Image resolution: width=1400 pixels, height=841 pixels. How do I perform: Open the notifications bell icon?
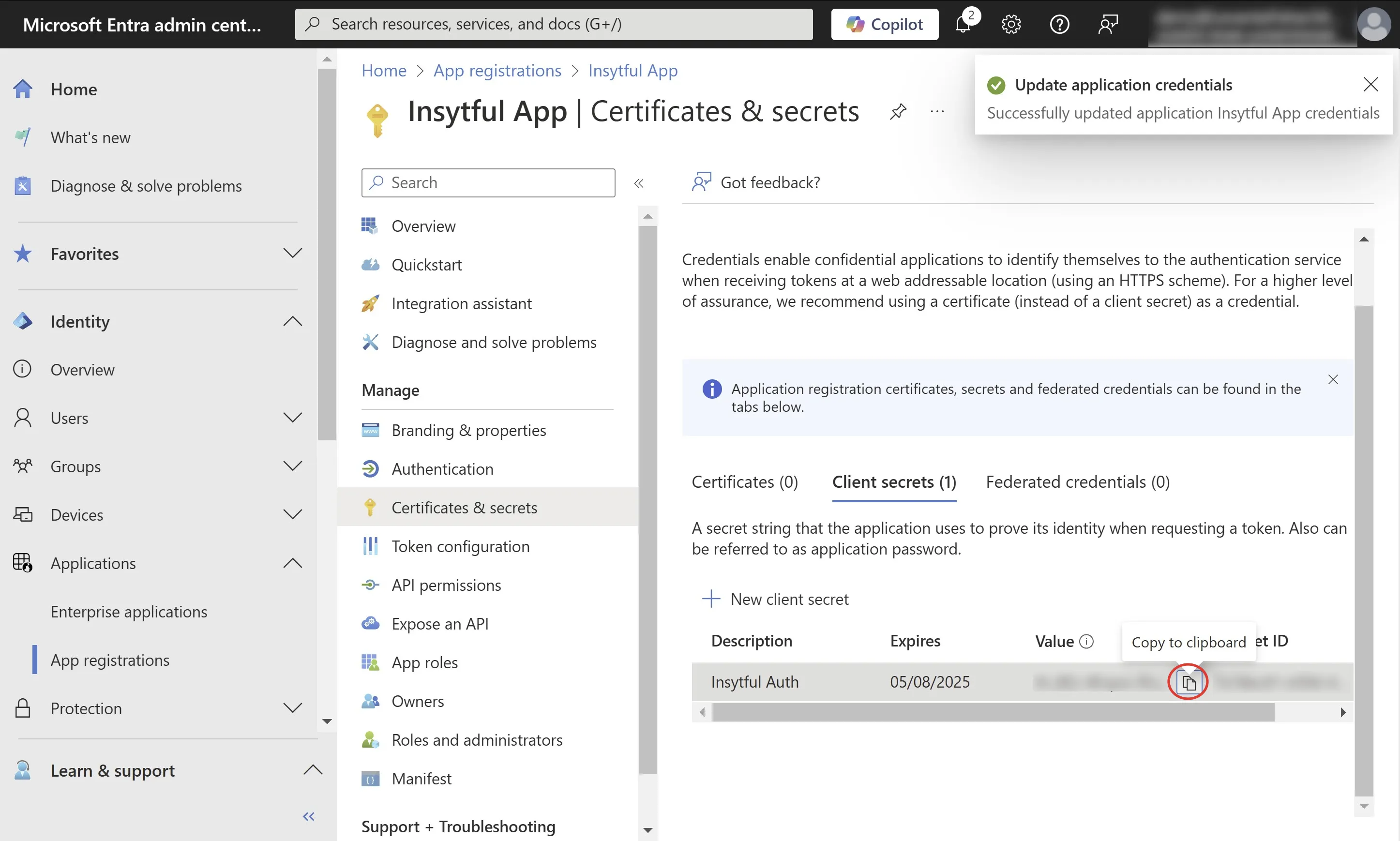point(963,24)
